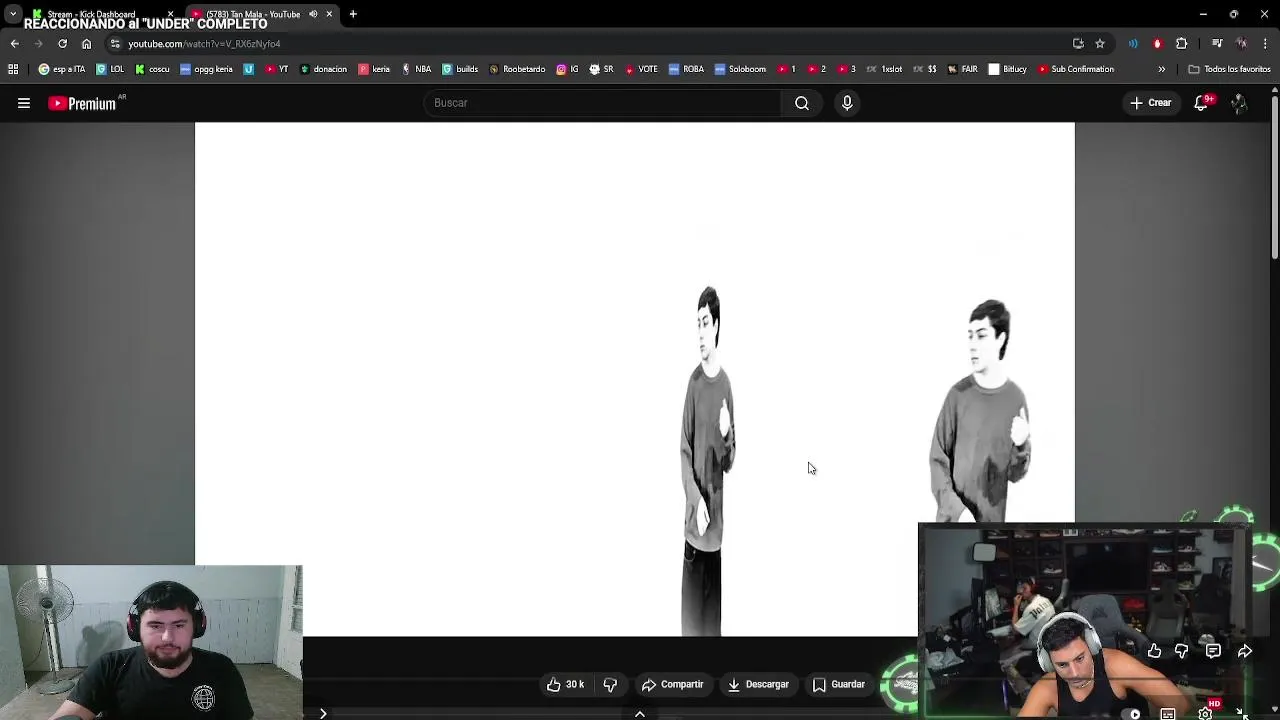The height and width of the screenshot is (720, 1280).
Task: Open the apps grid in bookmarks bar
Action: (x=13, y=69)
